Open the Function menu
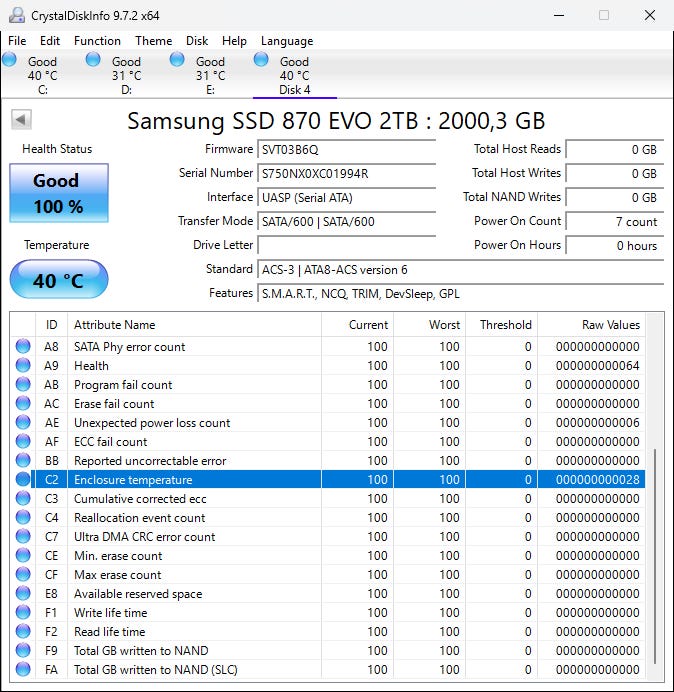Viewport: 674px width, 692px height. click(97, 41)
